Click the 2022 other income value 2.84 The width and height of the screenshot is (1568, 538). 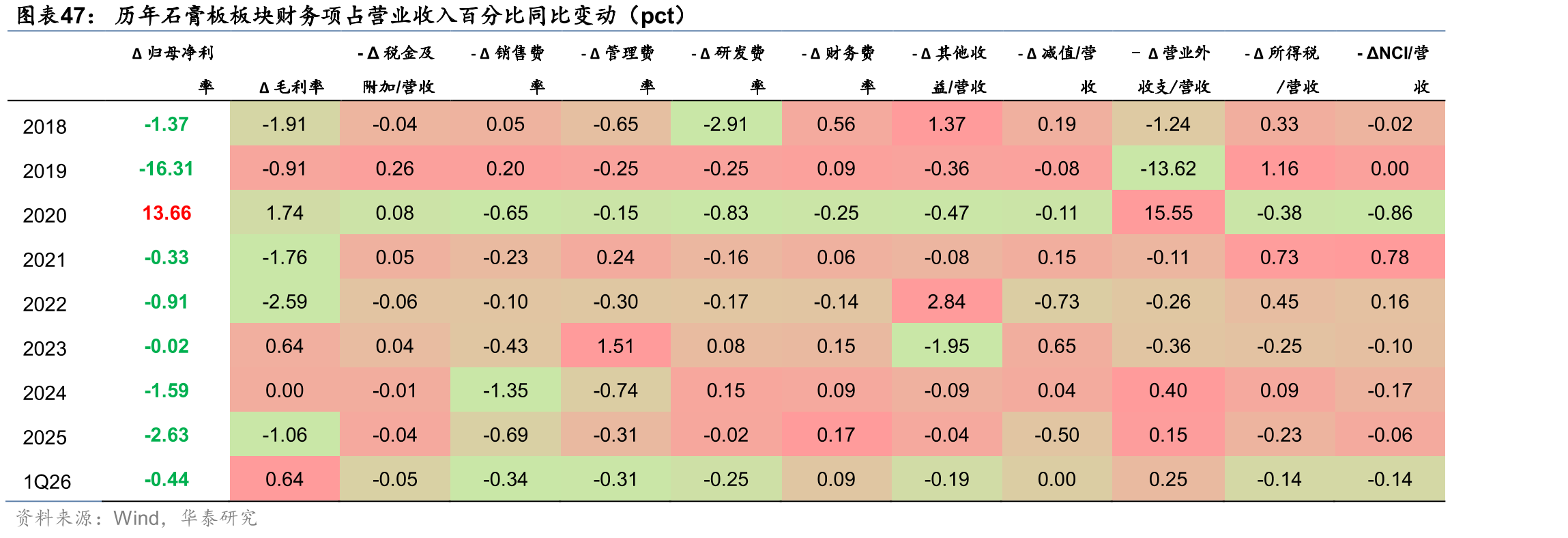(946, 301)
